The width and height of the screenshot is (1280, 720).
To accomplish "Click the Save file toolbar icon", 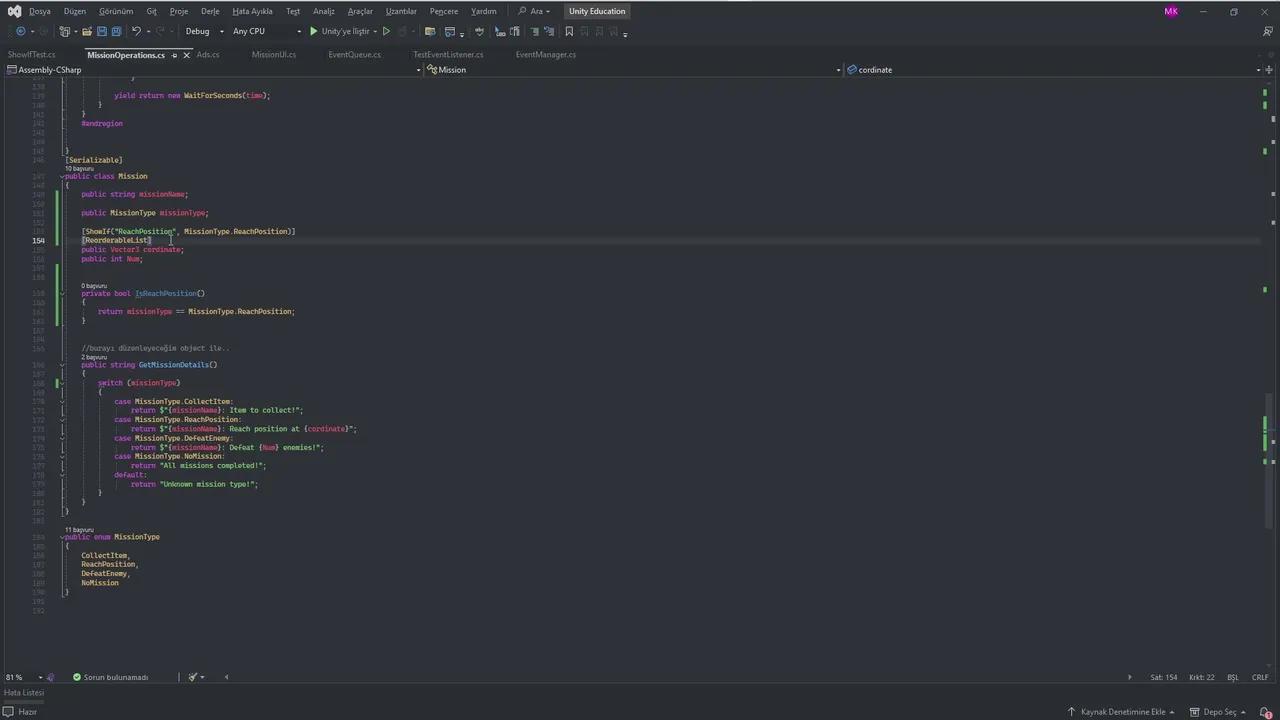I will [x=101, y=31].
